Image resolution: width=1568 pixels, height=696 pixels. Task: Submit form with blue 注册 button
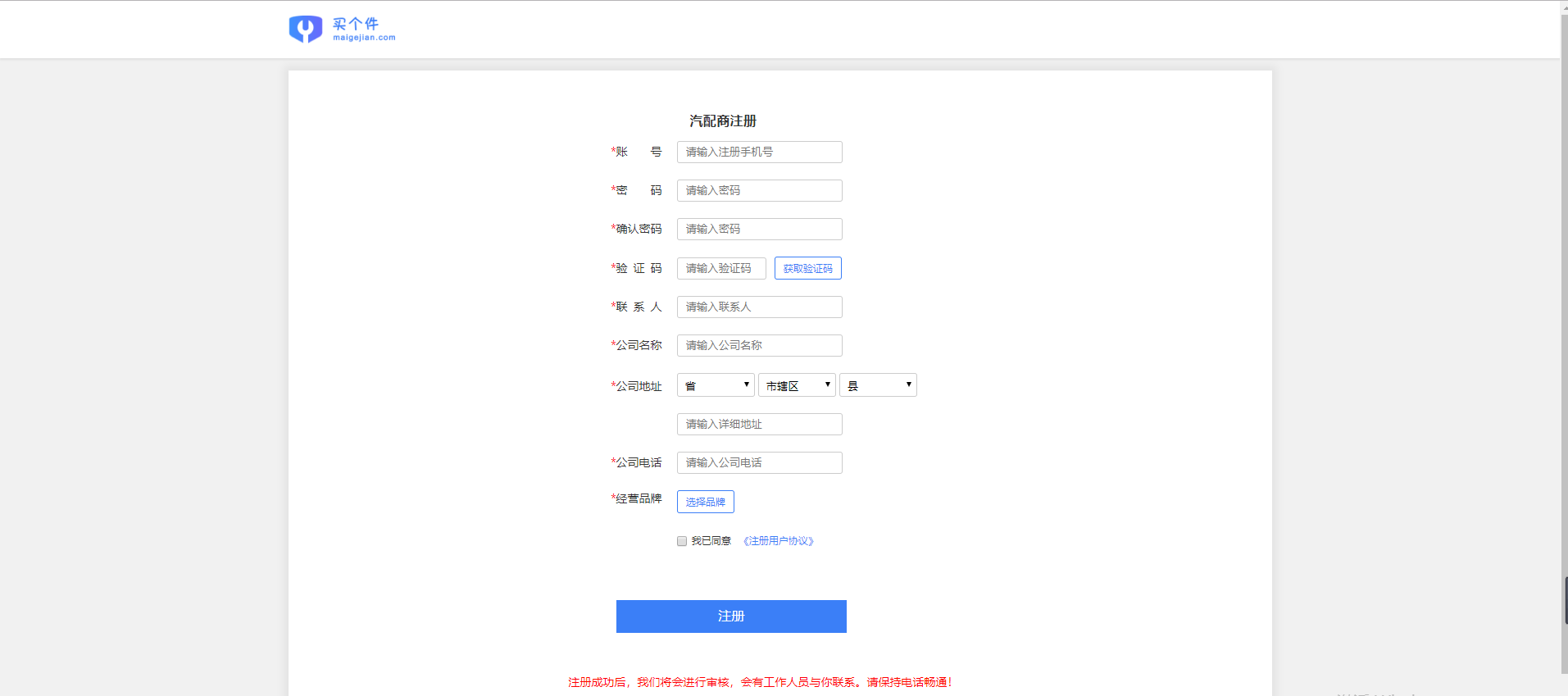(x=731, y=616)
